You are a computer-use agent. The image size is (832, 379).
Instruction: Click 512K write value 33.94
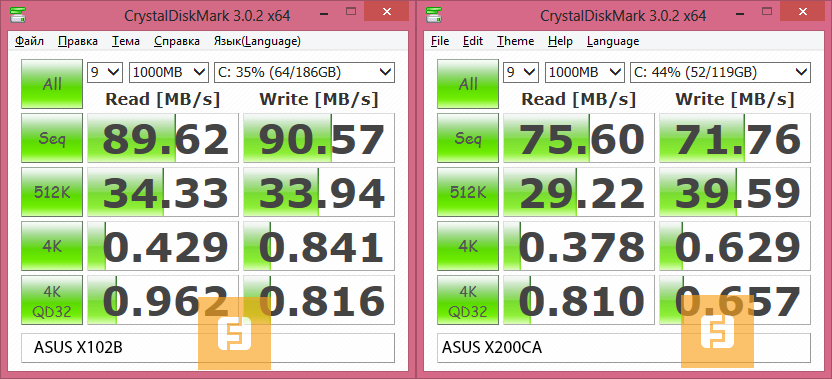pyautogui.click(x=319, y=192)
